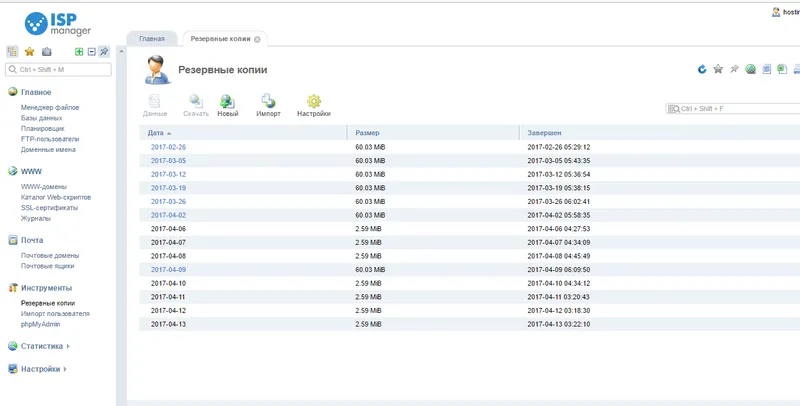Show the menu tree view icon
The width and height of the screenshot is (800, 406).
(x=12, y=52)
